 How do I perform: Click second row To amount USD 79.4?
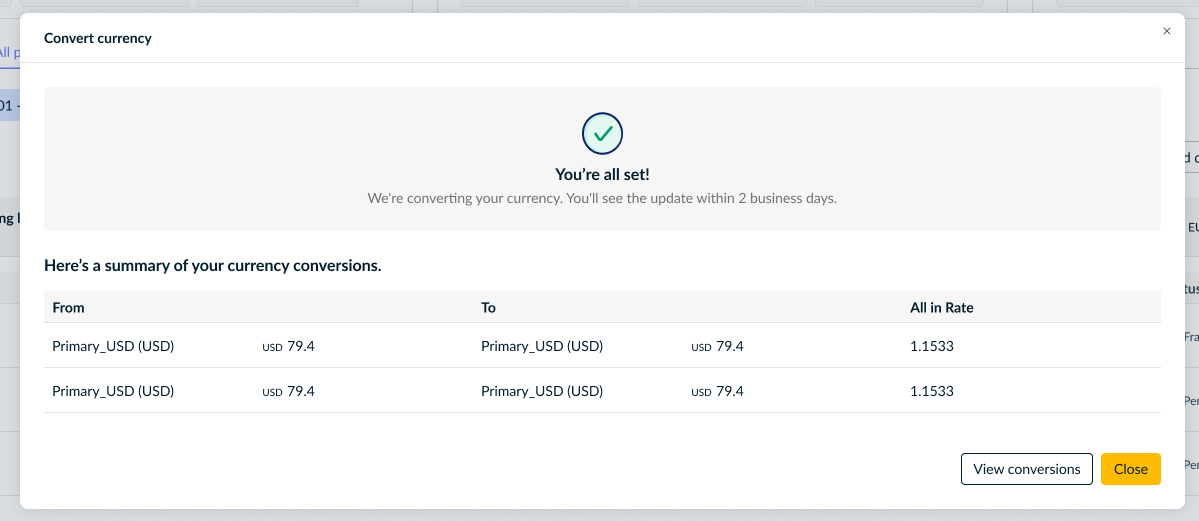(x=717, y=391)
